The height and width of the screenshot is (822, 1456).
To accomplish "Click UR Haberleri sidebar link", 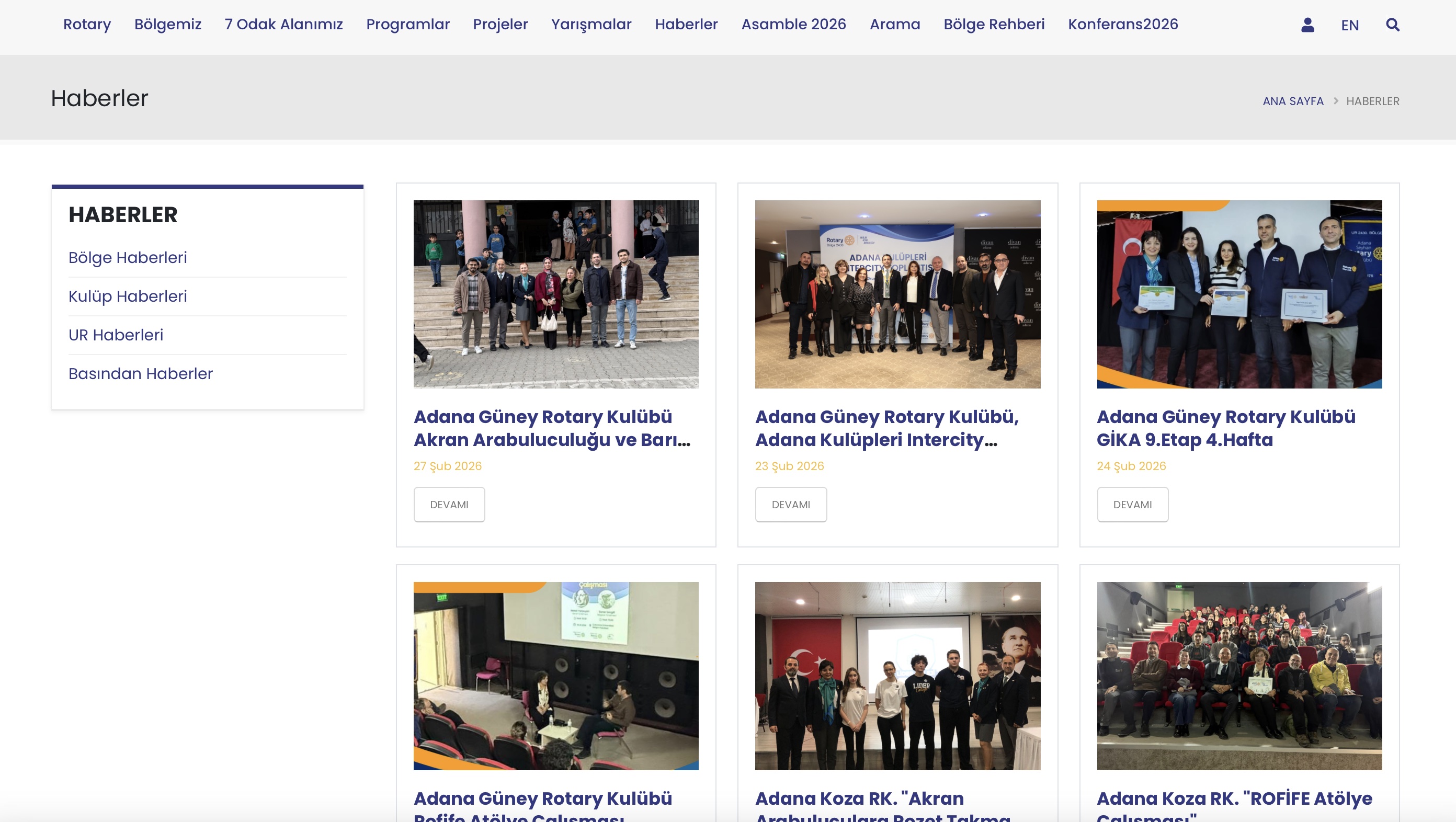I will coord(116,335).
